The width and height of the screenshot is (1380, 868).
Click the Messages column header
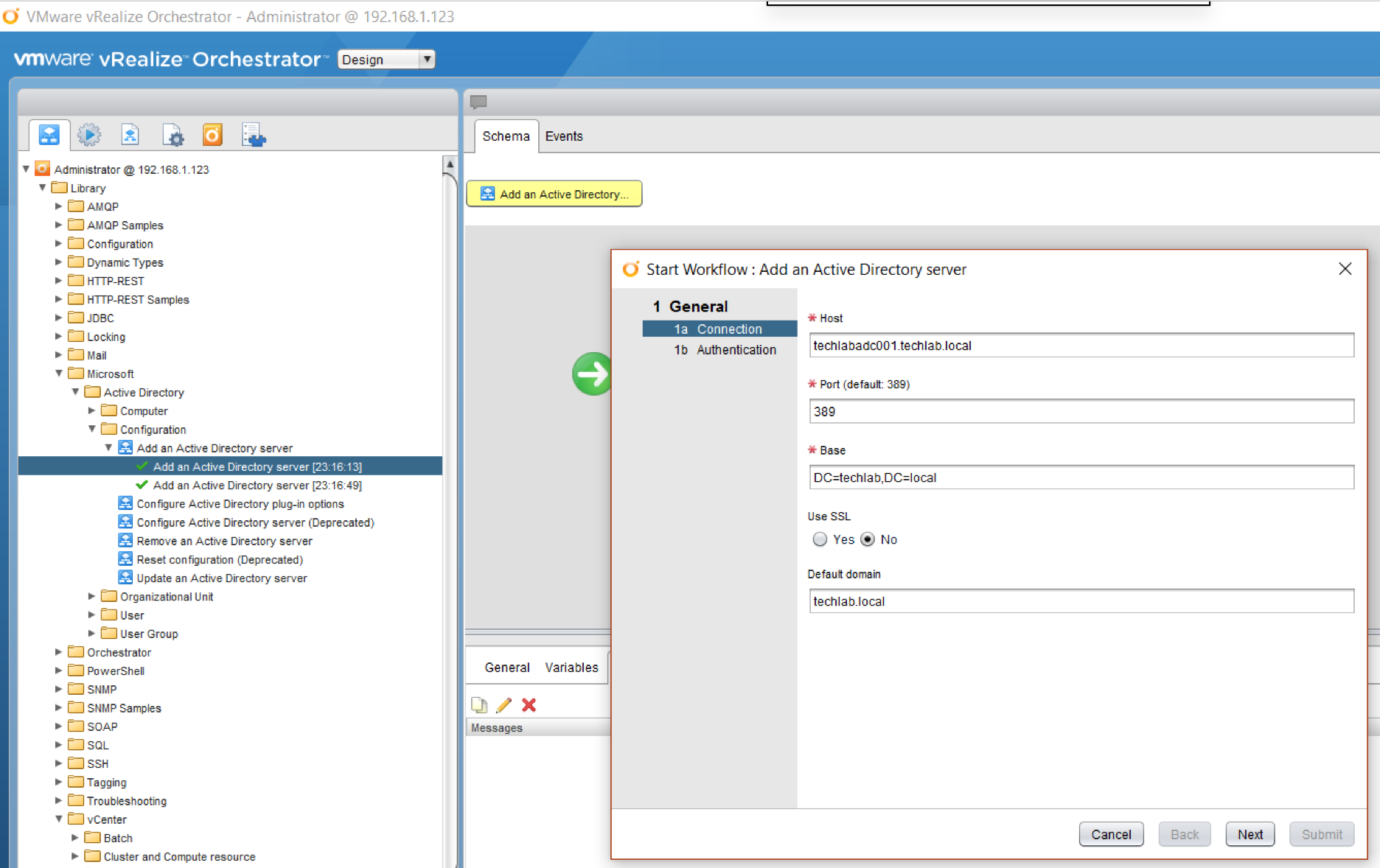pos(538,728)
